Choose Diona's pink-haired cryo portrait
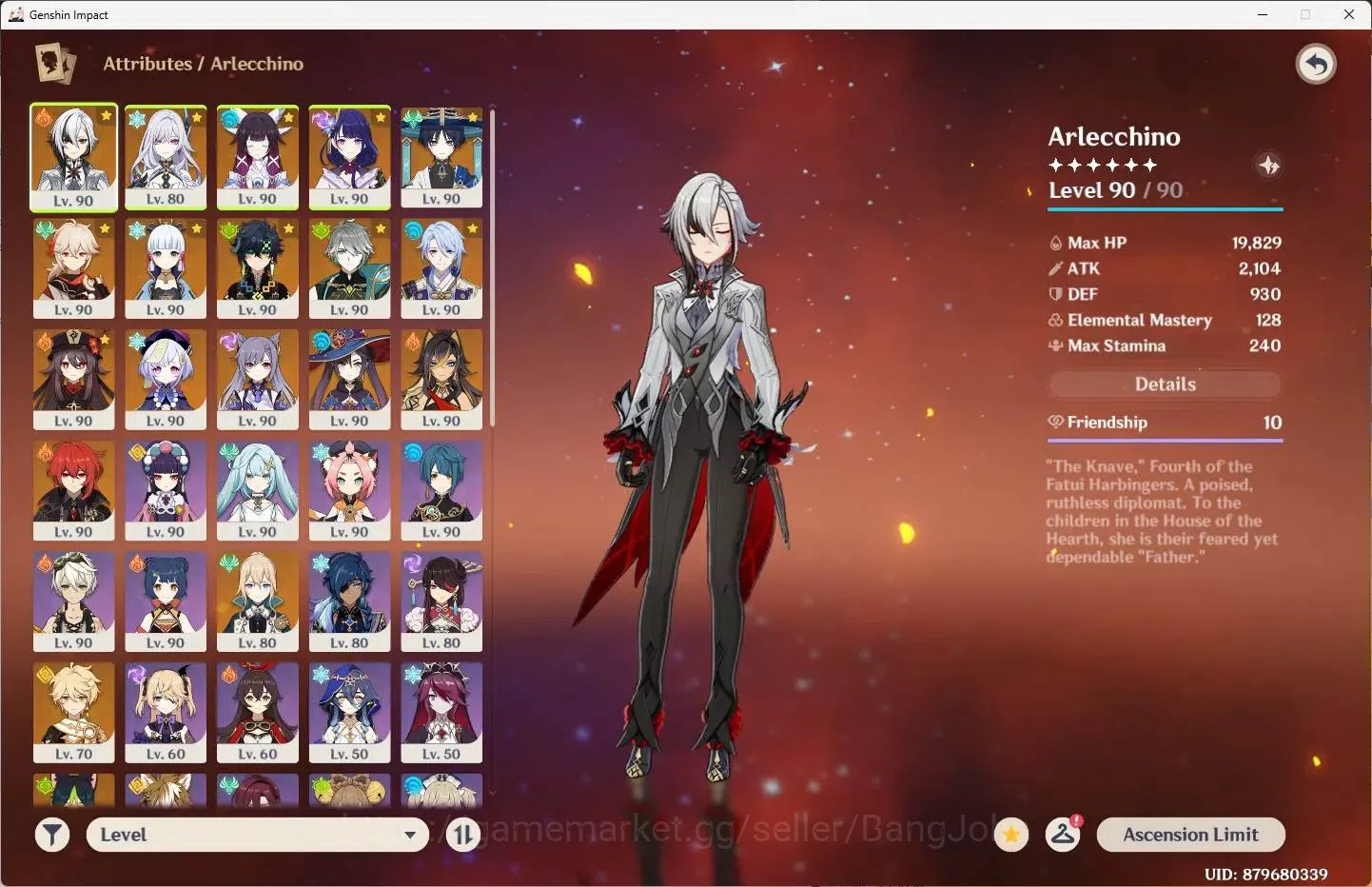 349,491
